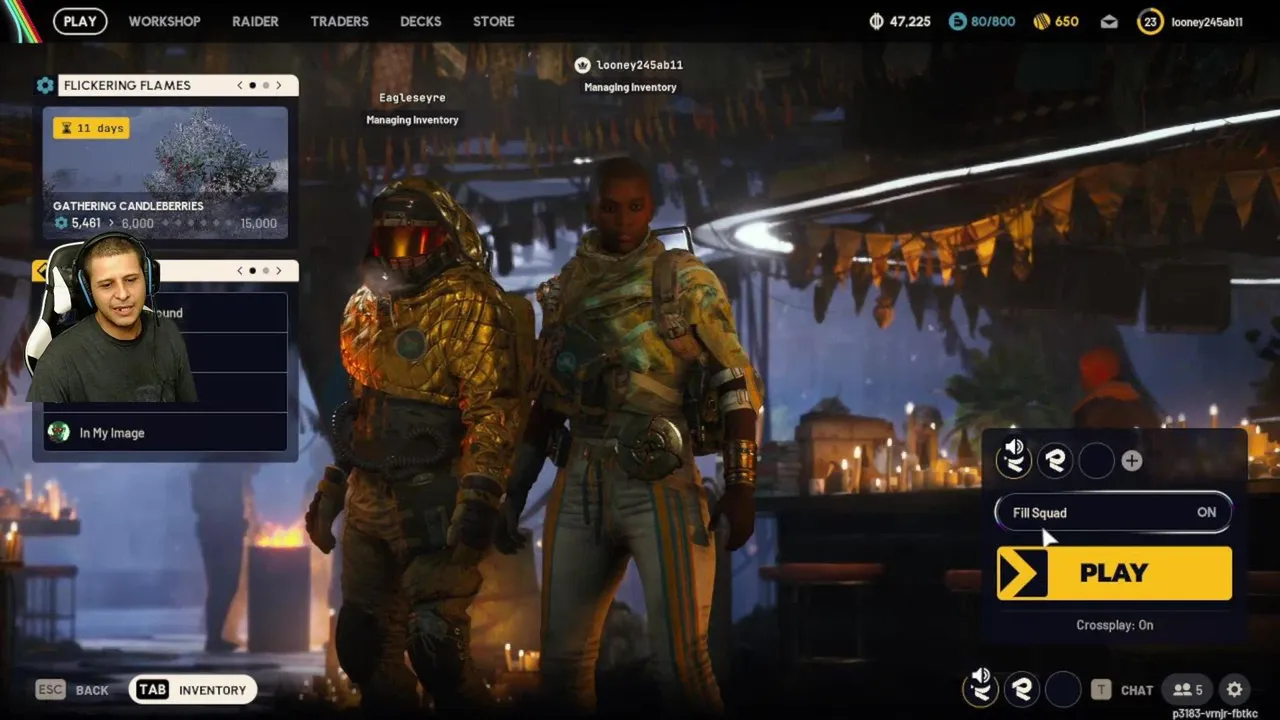Open the Gathering Candleberries event card

(x=165, y=173)
